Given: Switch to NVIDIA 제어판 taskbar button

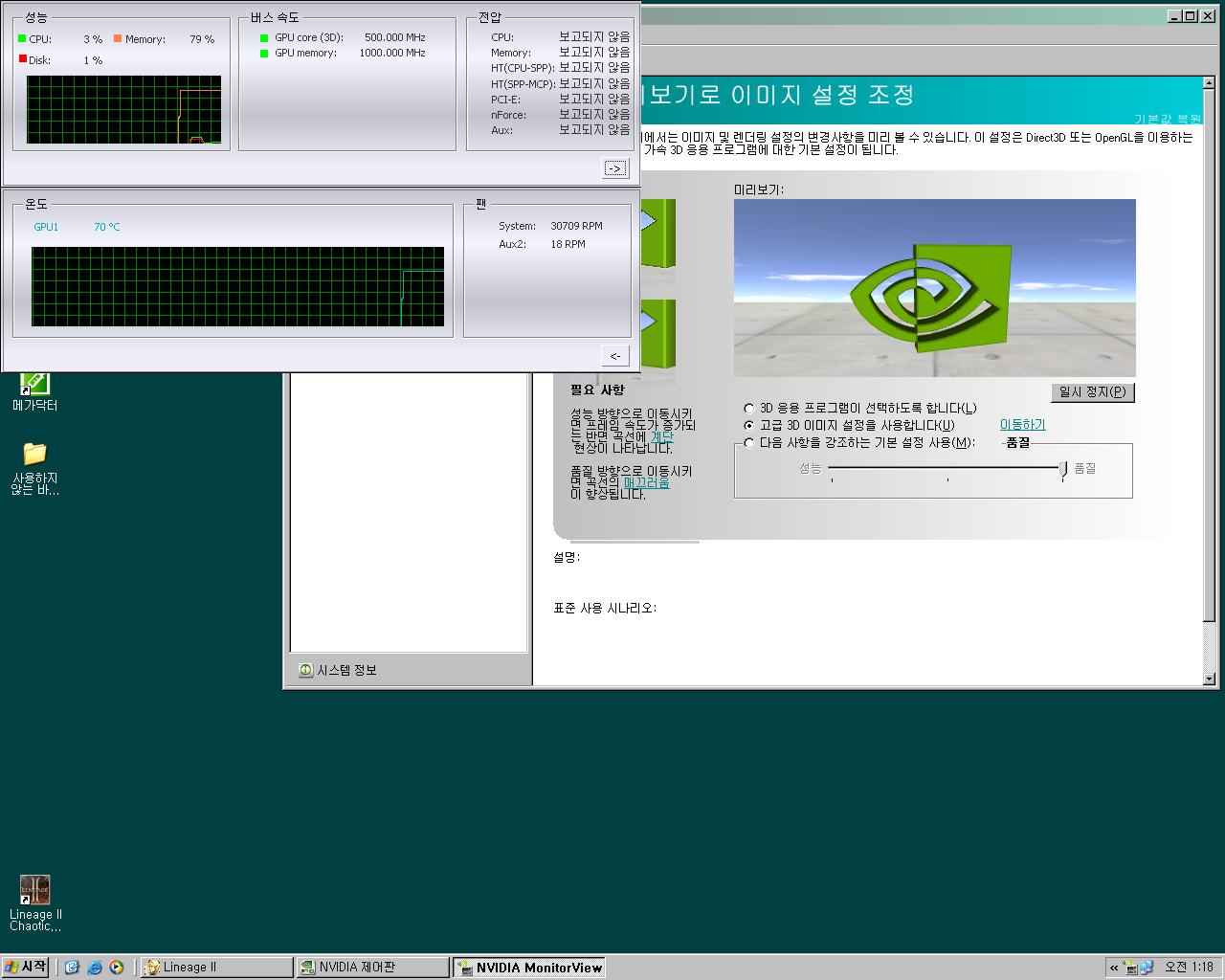Looking at the screenshot, I should pos(372,968).
